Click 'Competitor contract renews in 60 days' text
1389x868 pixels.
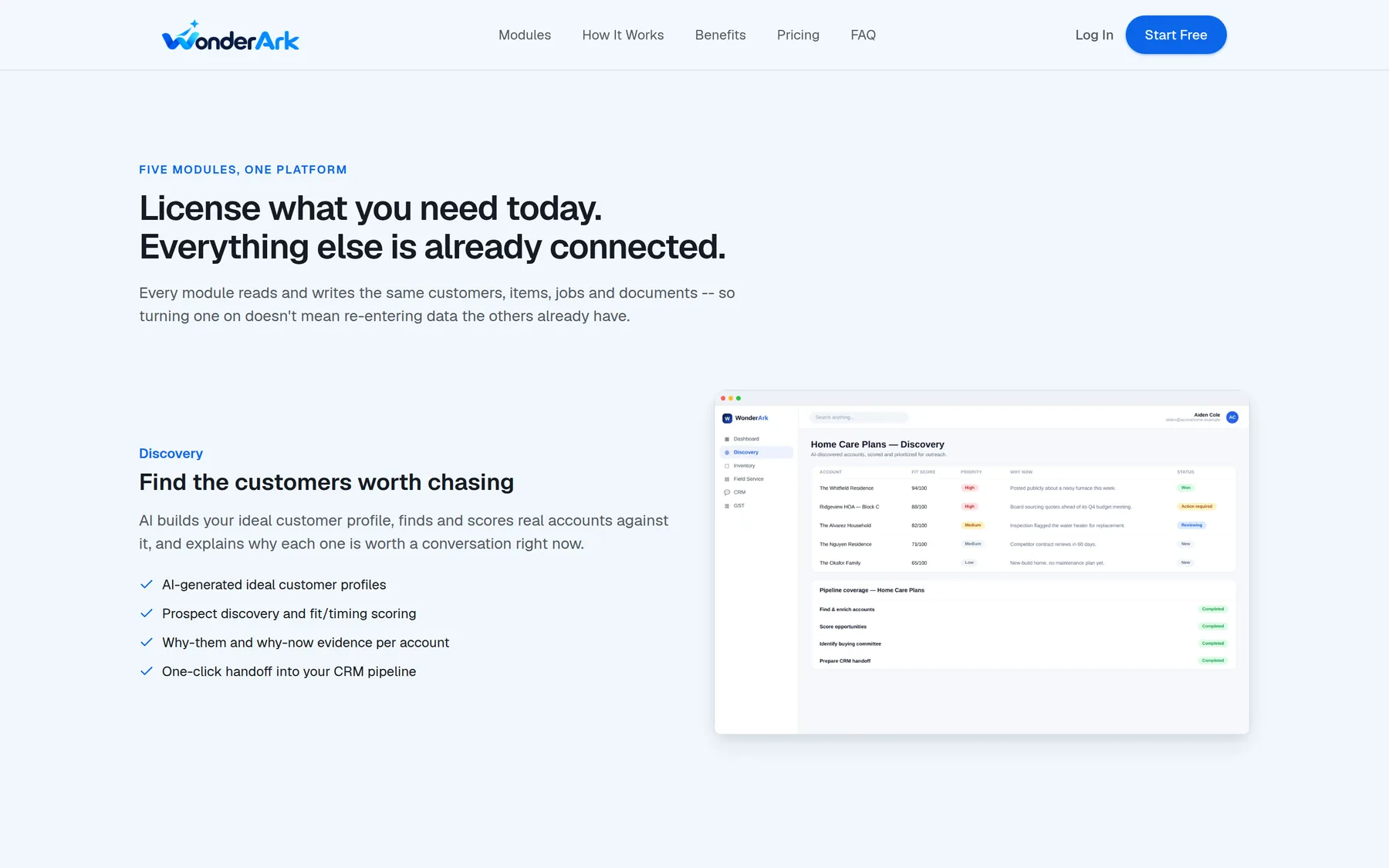[x=1053, y=544]
